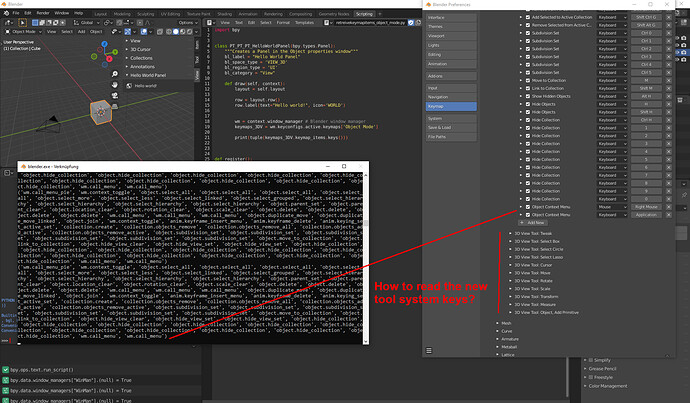Select the Tweak select tool icon in 3D viewport header
This screenshot has width=690, height=403.
pyautogui.click(x=22, y=22)
